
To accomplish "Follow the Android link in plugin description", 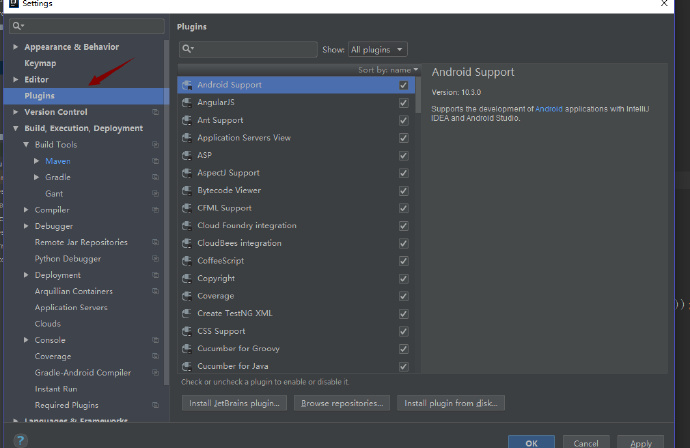I will pos(548,109).
